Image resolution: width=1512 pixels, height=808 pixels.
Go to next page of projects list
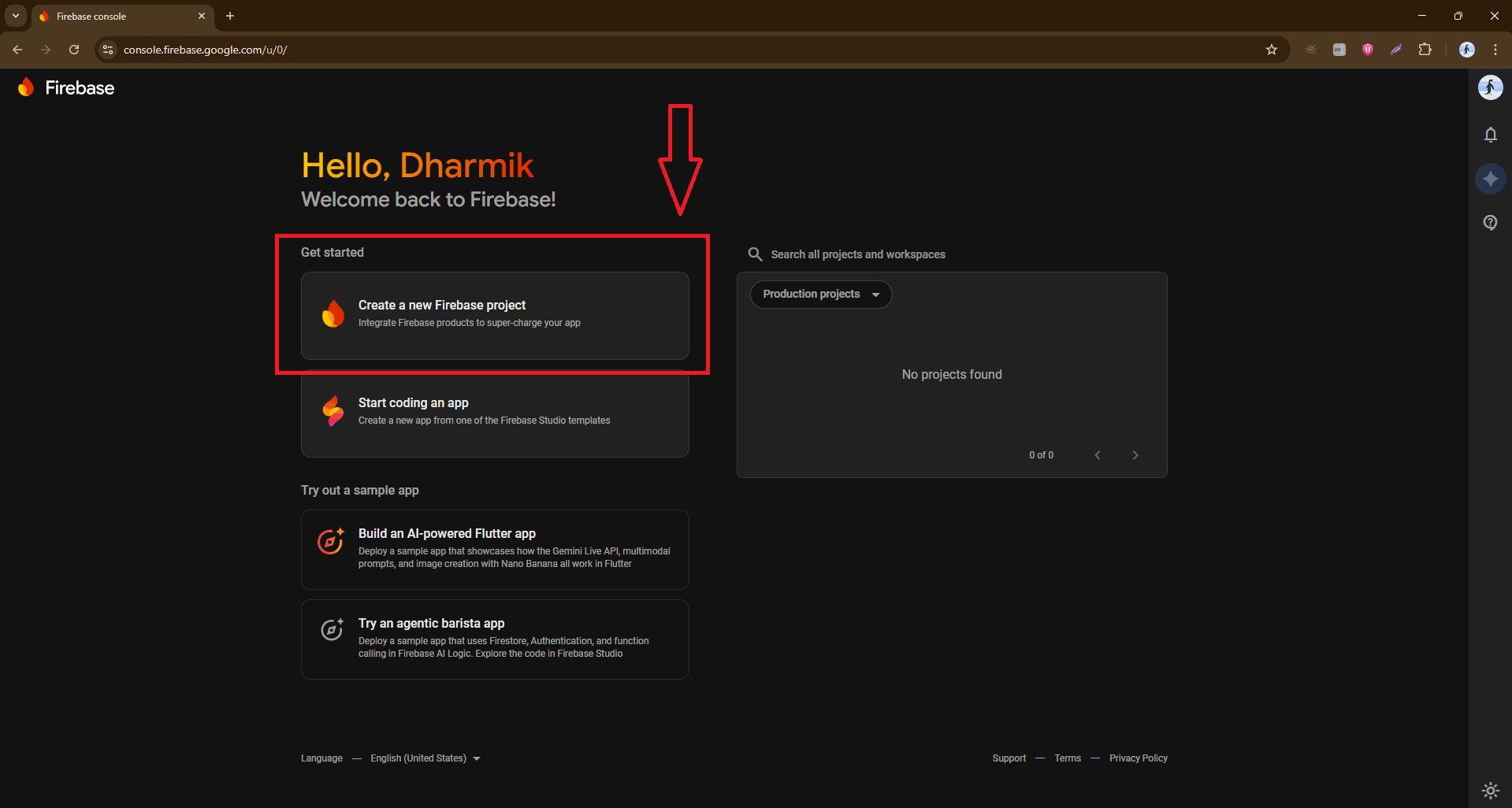[x=1135, y=455]
